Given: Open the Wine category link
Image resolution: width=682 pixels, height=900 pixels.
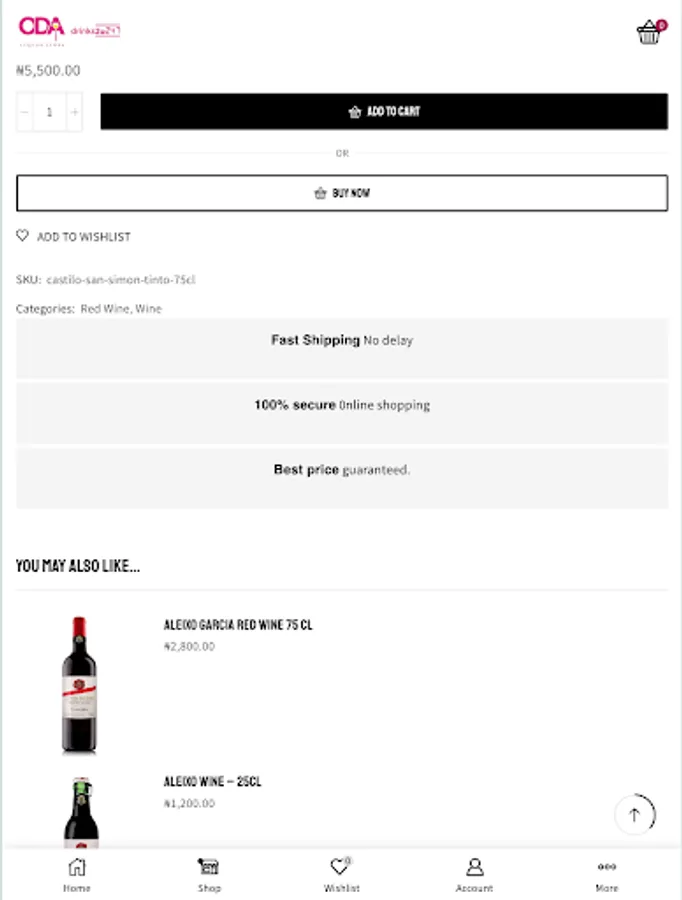Looking at the screenshot, I should tap(149, 309).
